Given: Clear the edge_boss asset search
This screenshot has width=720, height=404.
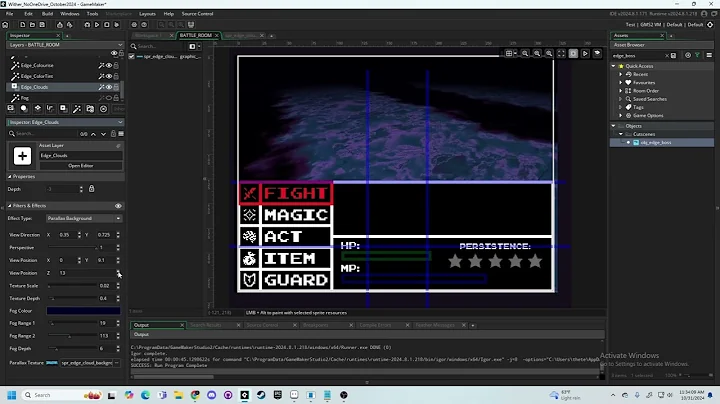Looking at the screenshot, I should (667, 56).
